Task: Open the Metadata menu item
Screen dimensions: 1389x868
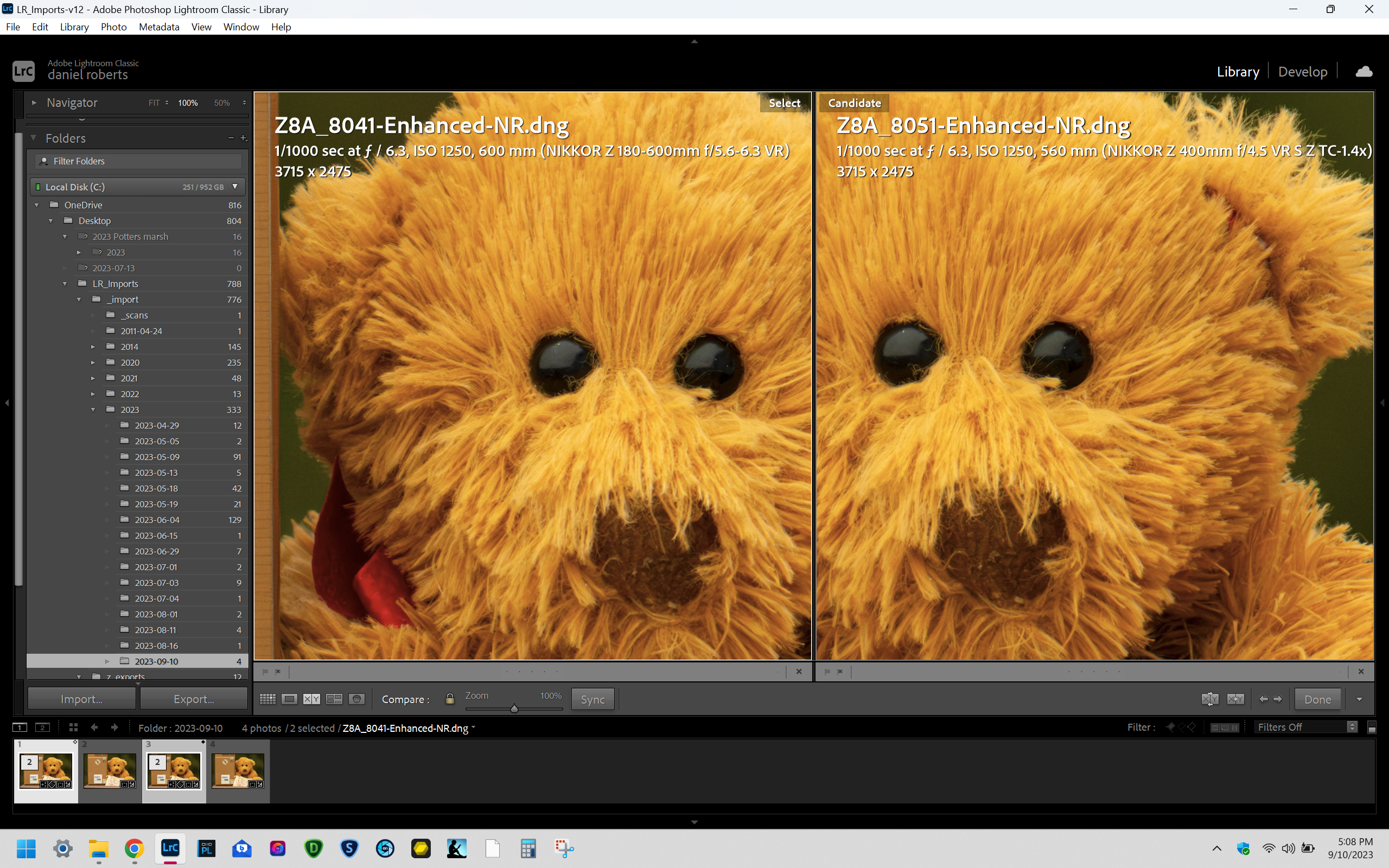Action: 159,27
